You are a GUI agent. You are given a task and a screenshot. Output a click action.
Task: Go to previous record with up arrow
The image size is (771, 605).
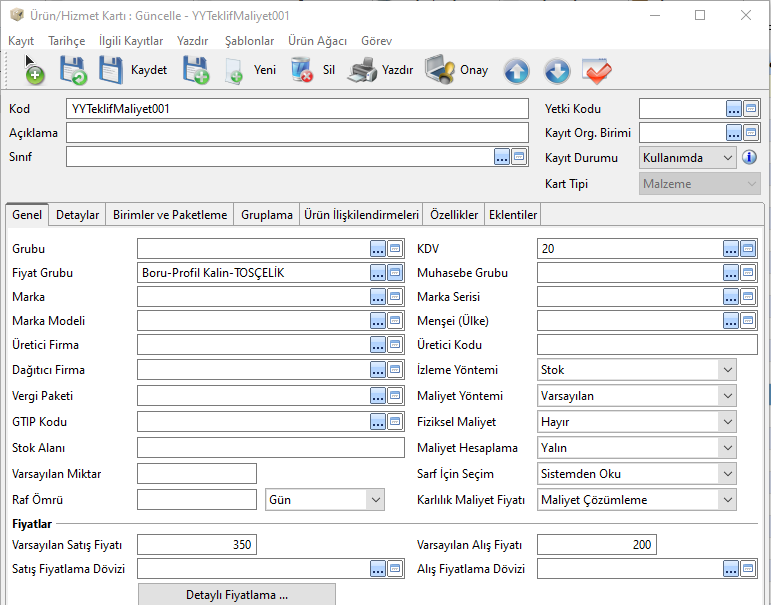516,71
